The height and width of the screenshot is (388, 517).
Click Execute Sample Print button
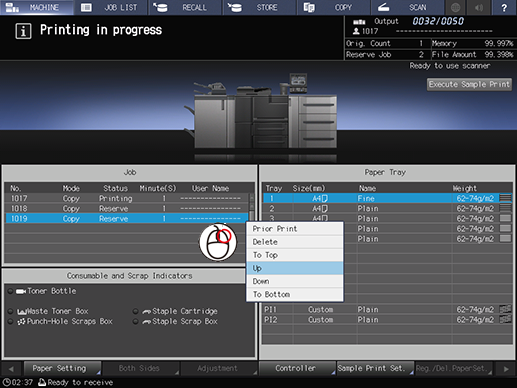point(469,84)
